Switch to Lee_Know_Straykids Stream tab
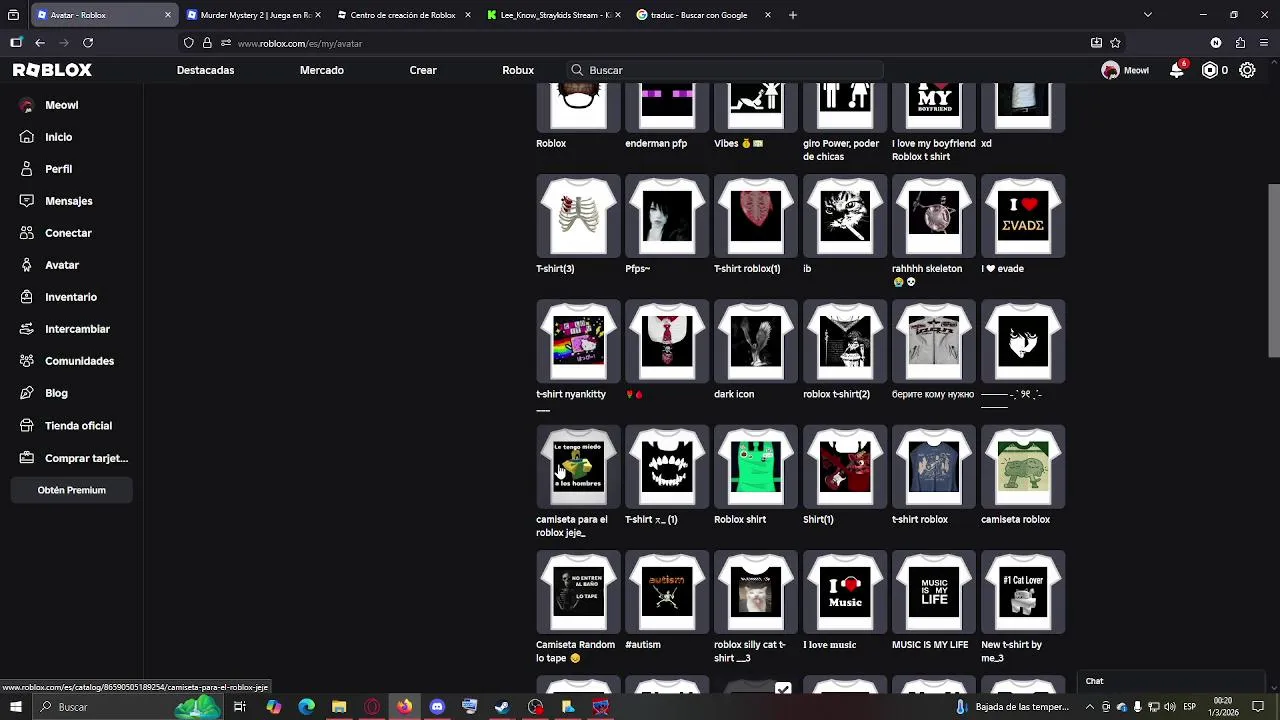Screen dimensions: 1280x720 tap(553, 15)
